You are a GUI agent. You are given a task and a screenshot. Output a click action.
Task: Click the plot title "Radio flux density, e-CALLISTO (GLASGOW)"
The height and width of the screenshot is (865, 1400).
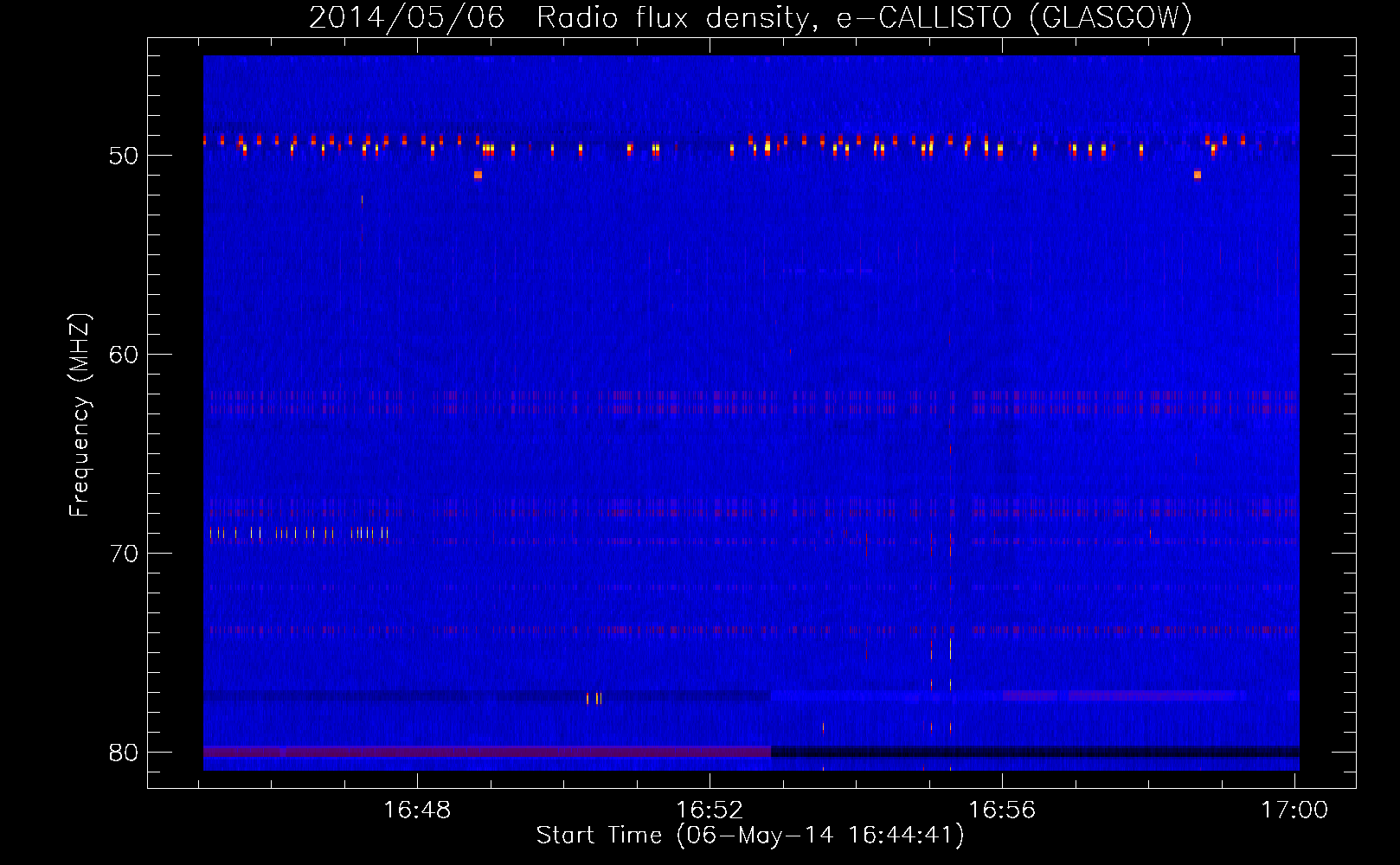pos(864,17)
